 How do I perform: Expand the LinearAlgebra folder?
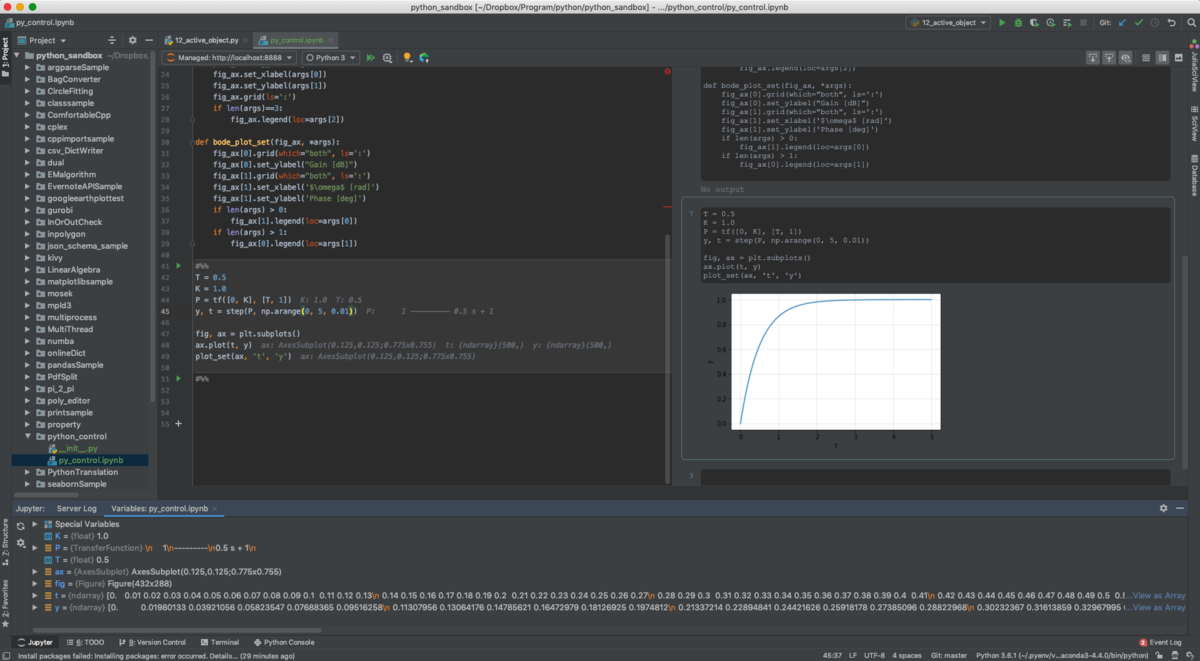tap(28, 270)
